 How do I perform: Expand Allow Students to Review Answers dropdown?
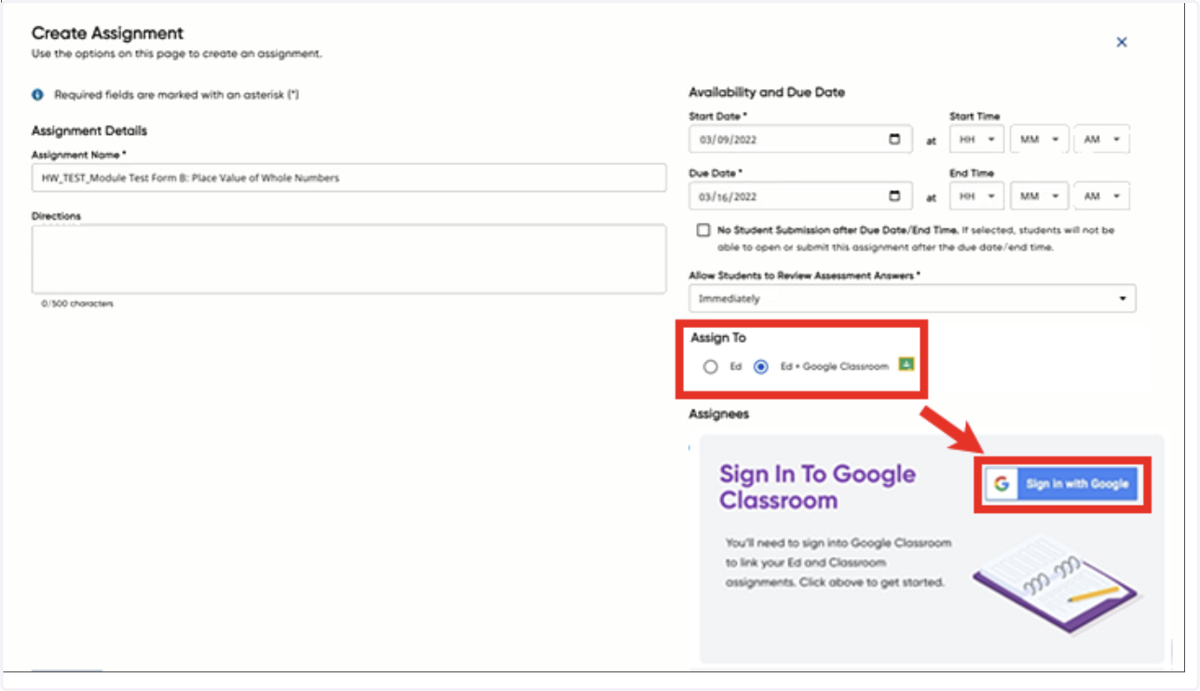tap(912, 299)
